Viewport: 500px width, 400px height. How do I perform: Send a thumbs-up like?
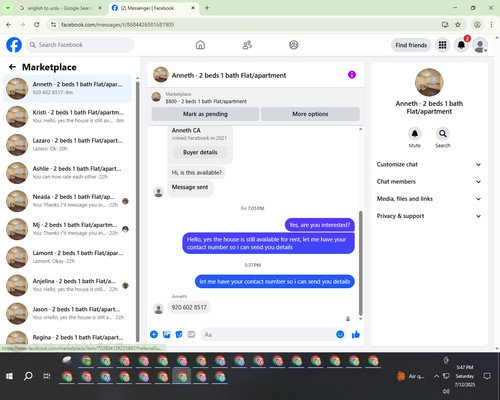[x=356, y=334]
